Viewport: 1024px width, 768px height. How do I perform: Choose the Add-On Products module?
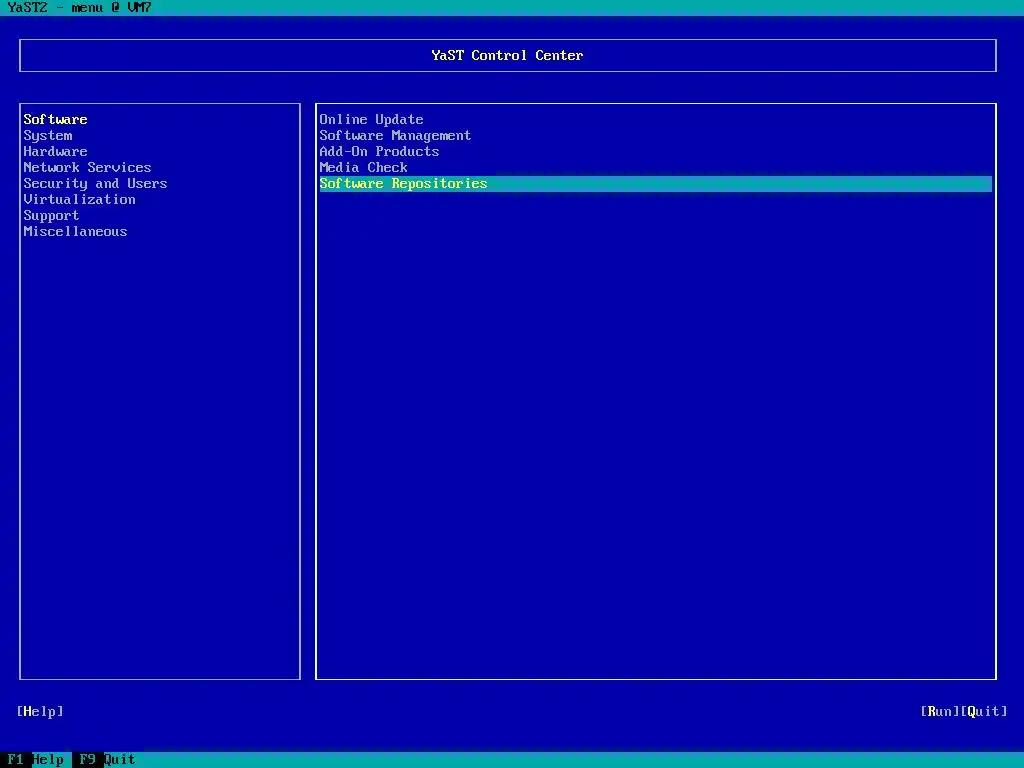(379, 152)
